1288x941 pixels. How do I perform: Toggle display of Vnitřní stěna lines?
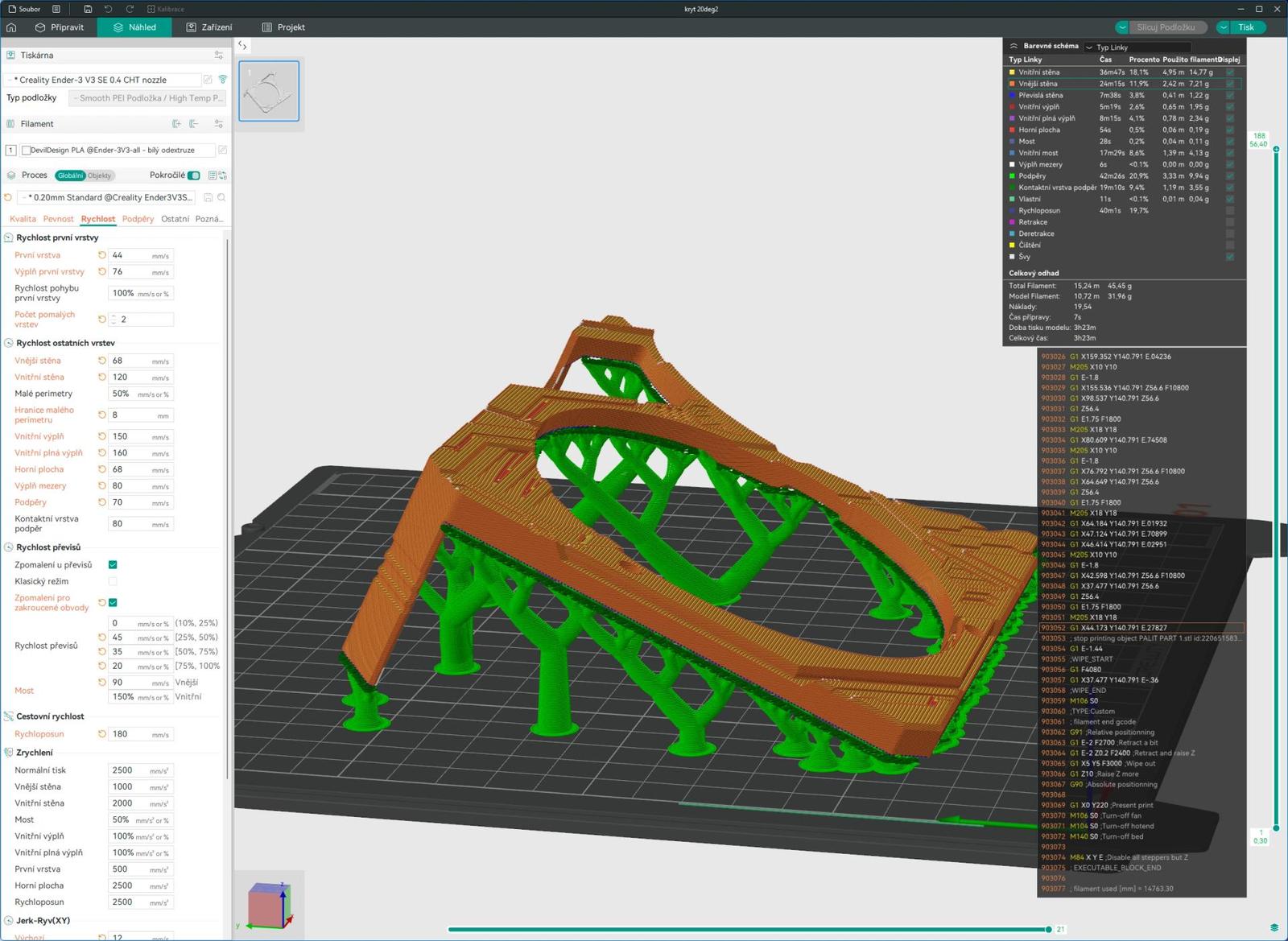(1230, 72)
